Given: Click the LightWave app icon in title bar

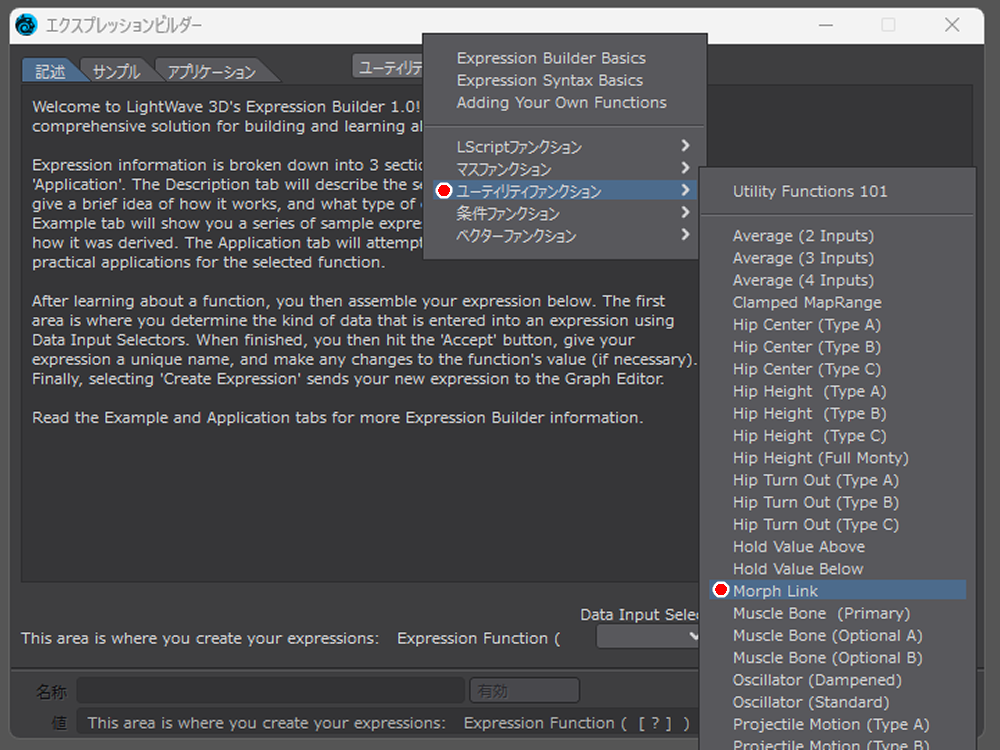Looking at the screenshot, I should coord(26,25).
